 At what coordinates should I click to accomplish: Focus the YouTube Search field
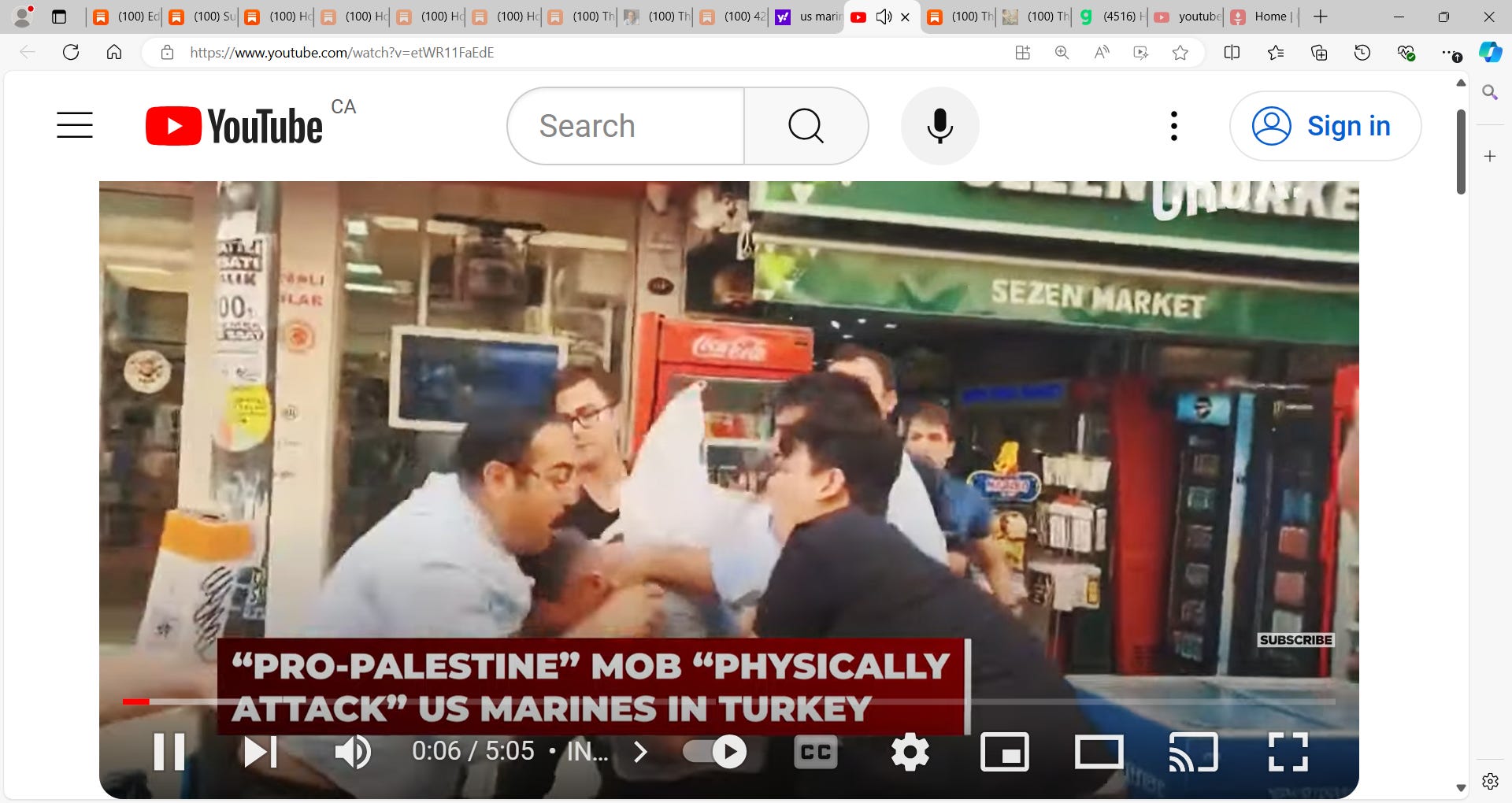(x=626, y=126)
